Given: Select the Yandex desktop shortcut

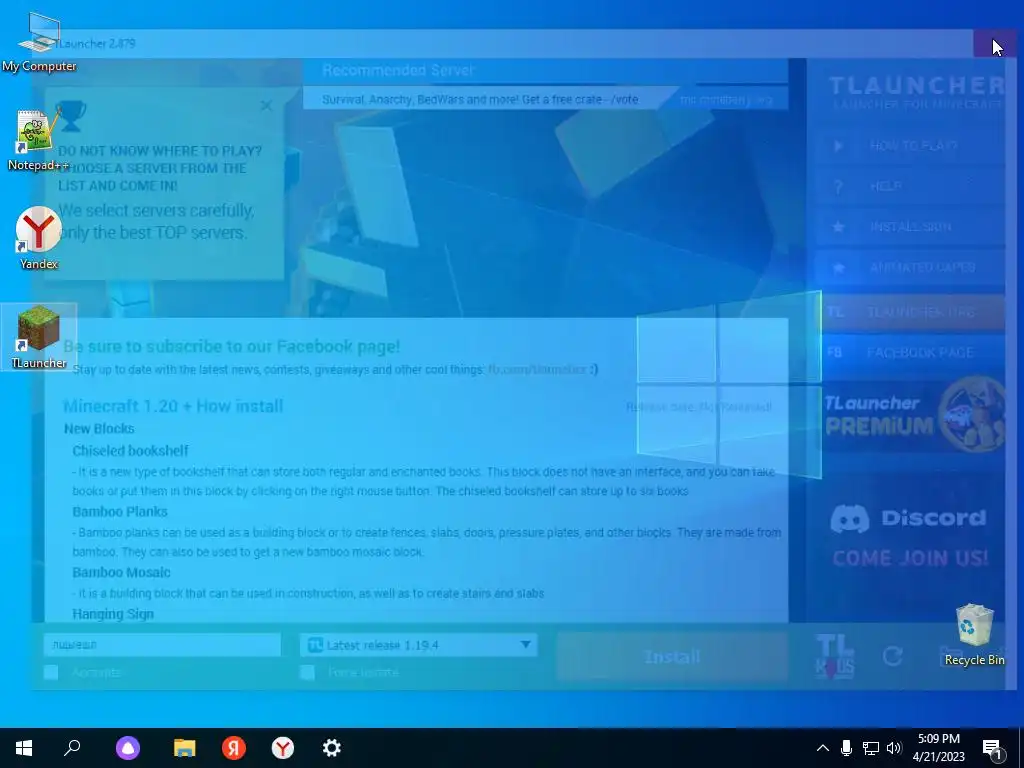Looking at the screenshot, I should click(39, 238).
